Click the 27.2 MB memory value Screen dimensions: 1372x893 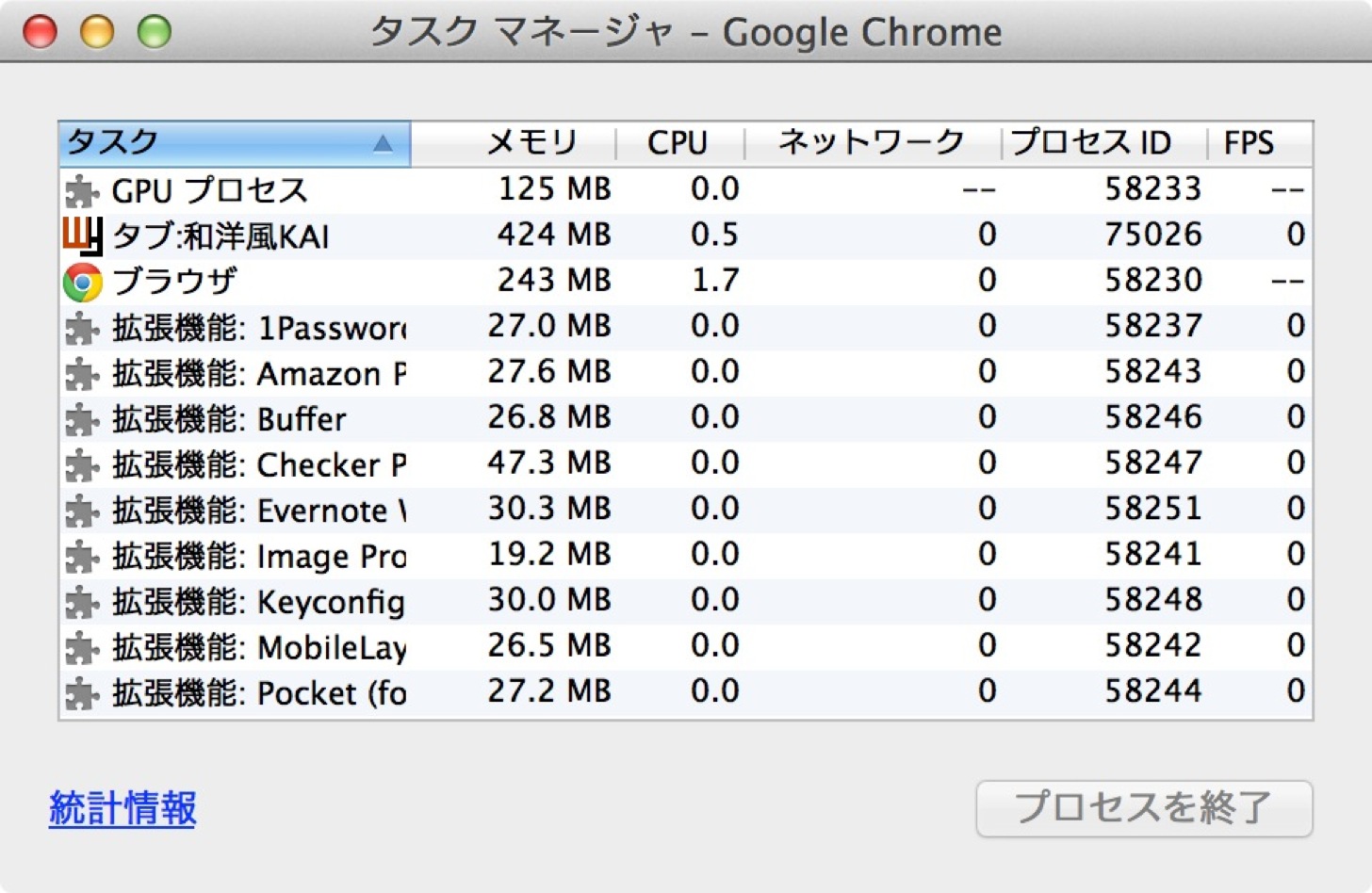coord(549,690)
